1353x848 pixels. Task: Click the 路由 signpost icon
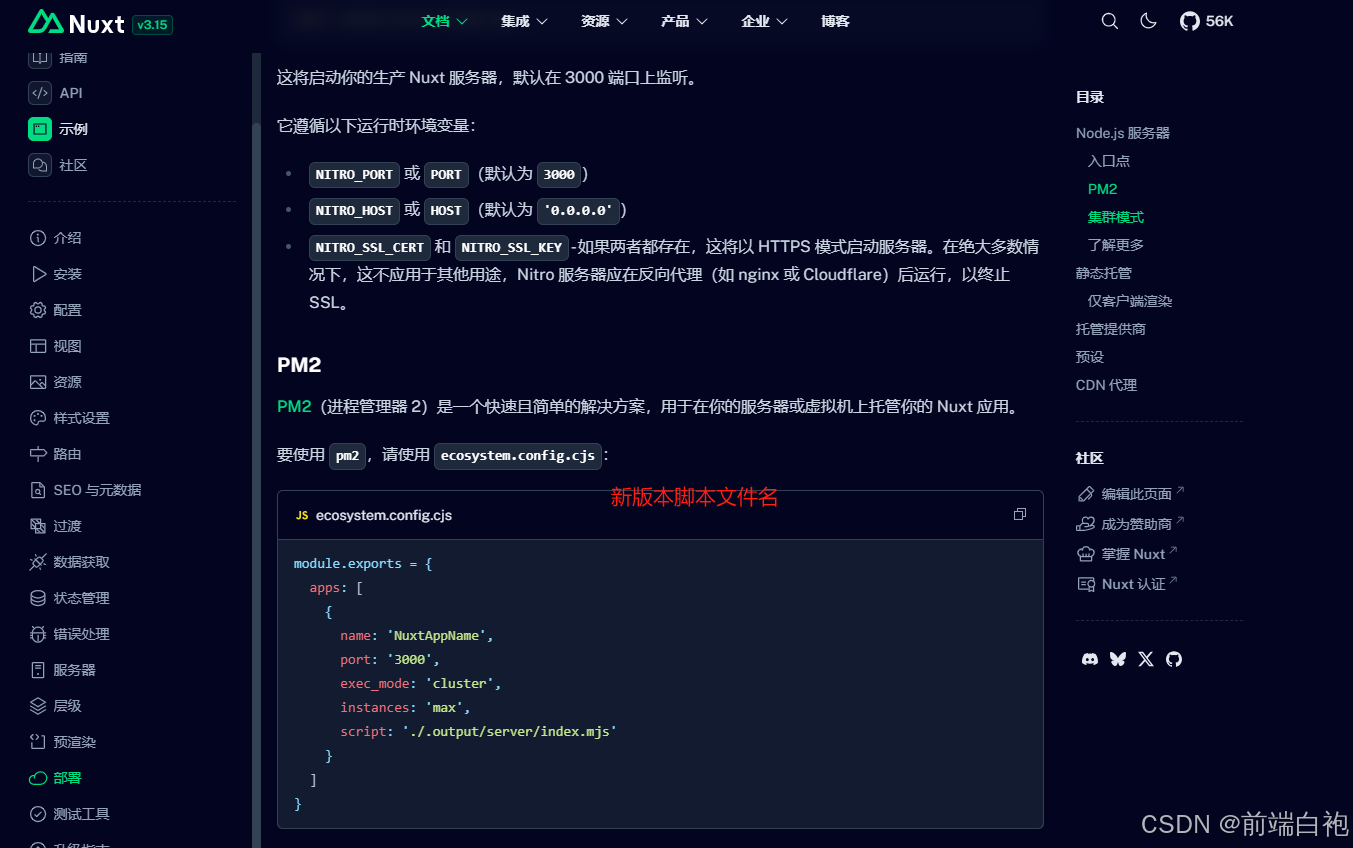click(38, 454)
